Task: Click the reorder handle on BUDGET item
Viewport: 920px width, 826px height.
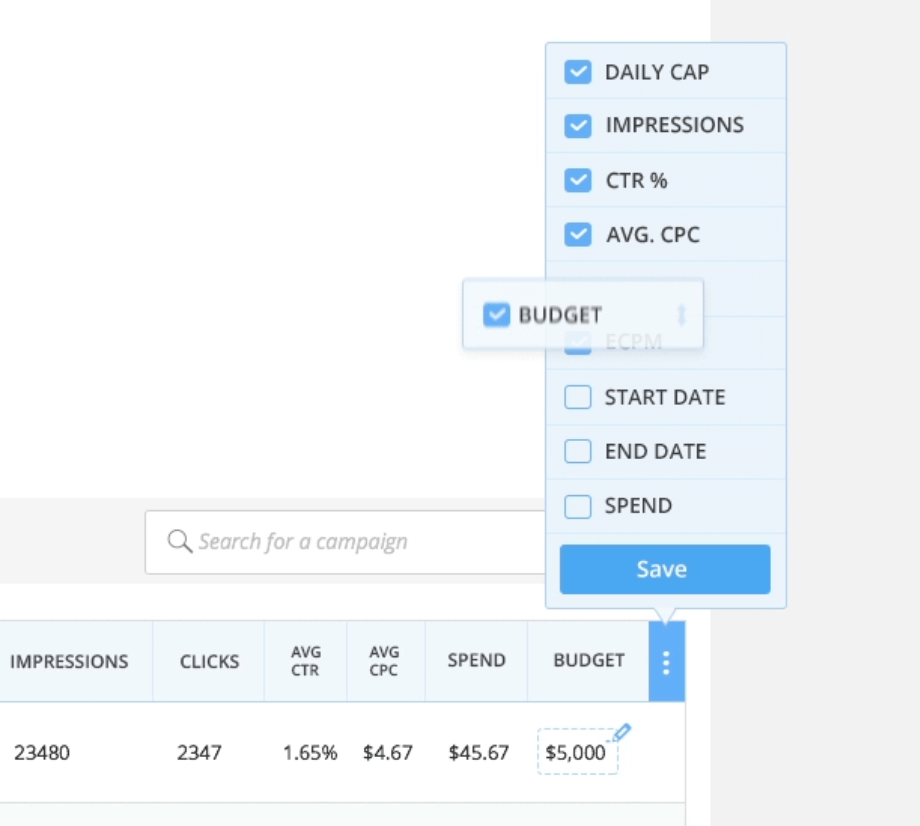Action: (681, 314)
